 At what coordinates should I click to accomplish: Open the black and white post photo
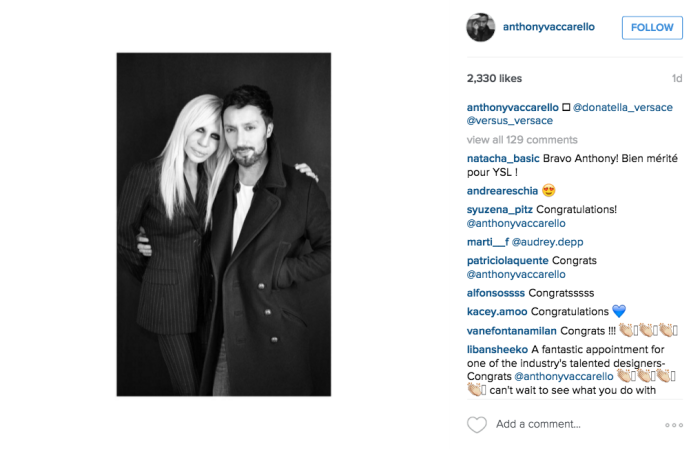tap(224, 224)
